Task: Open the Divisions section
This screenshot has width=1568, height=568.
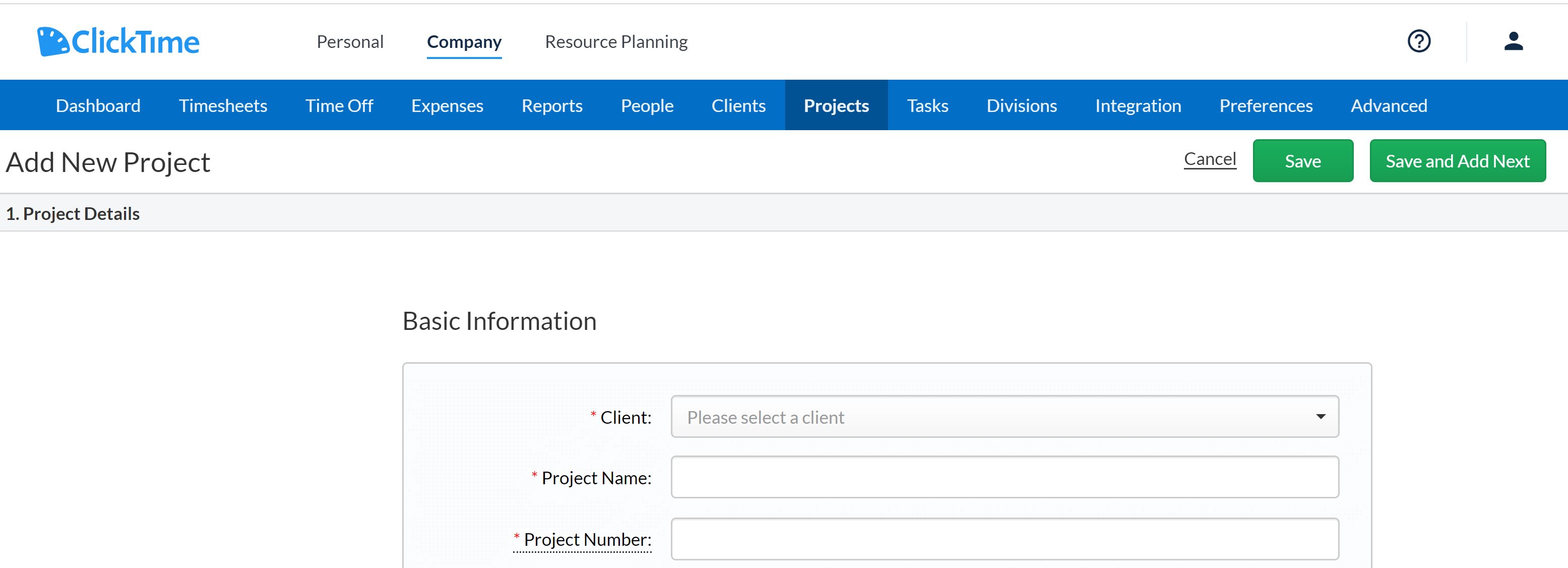Action: click(1021, 105)
